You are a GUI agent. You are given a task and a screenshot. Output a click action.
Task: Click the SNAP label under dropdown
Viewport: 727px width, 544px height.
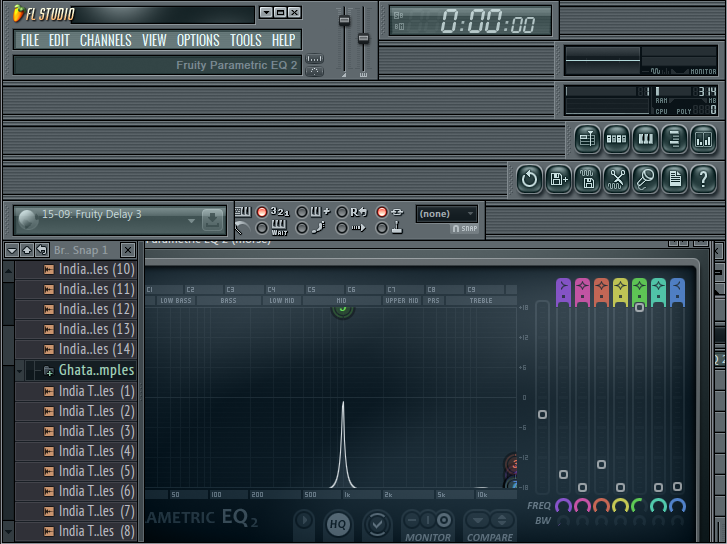[465, 229]
